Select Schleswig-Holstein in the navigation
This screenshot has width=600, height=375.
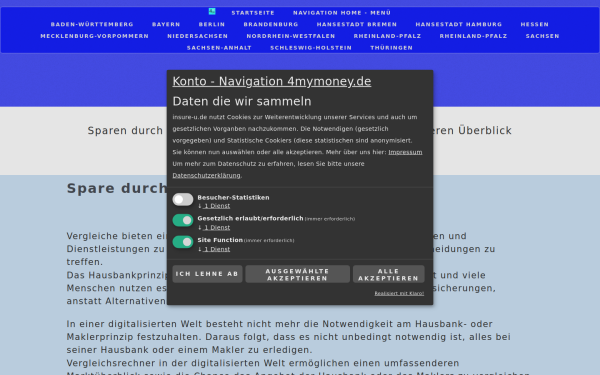pyautogui.click(x=311, y=48)
